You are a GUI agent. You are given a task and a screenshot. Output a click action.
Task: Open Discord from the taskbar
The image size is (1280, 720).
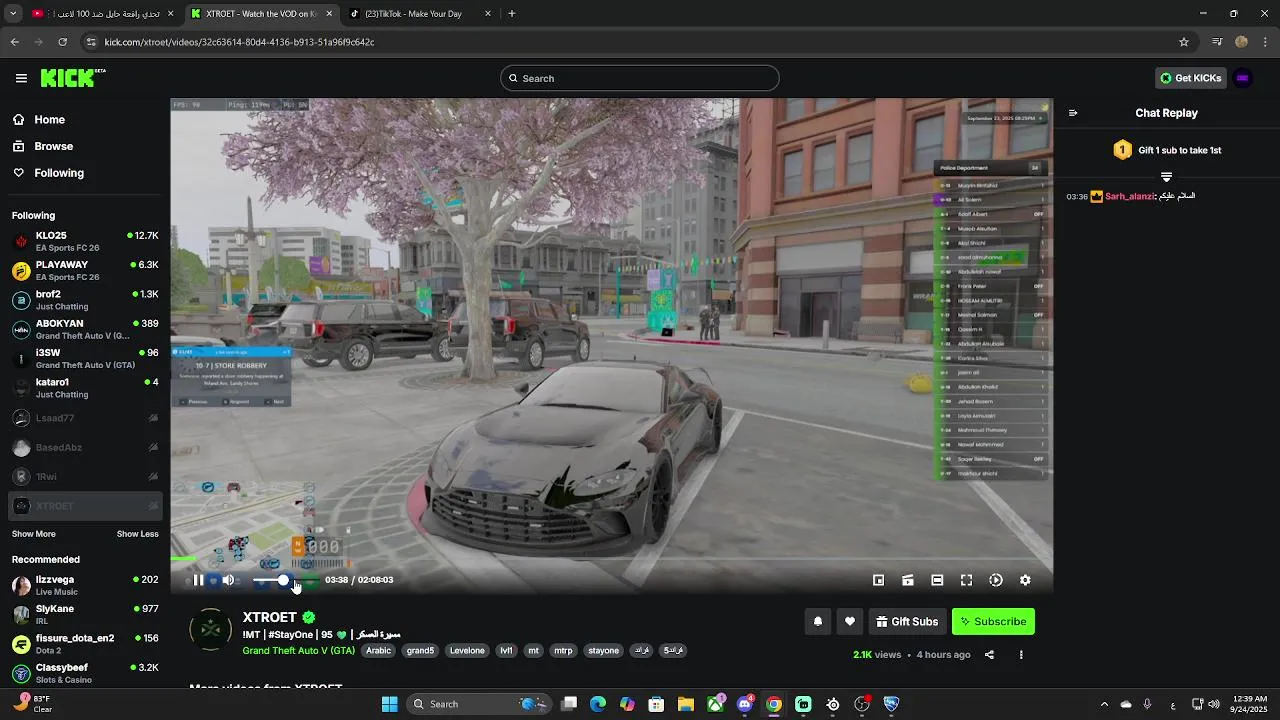point(745,704)
